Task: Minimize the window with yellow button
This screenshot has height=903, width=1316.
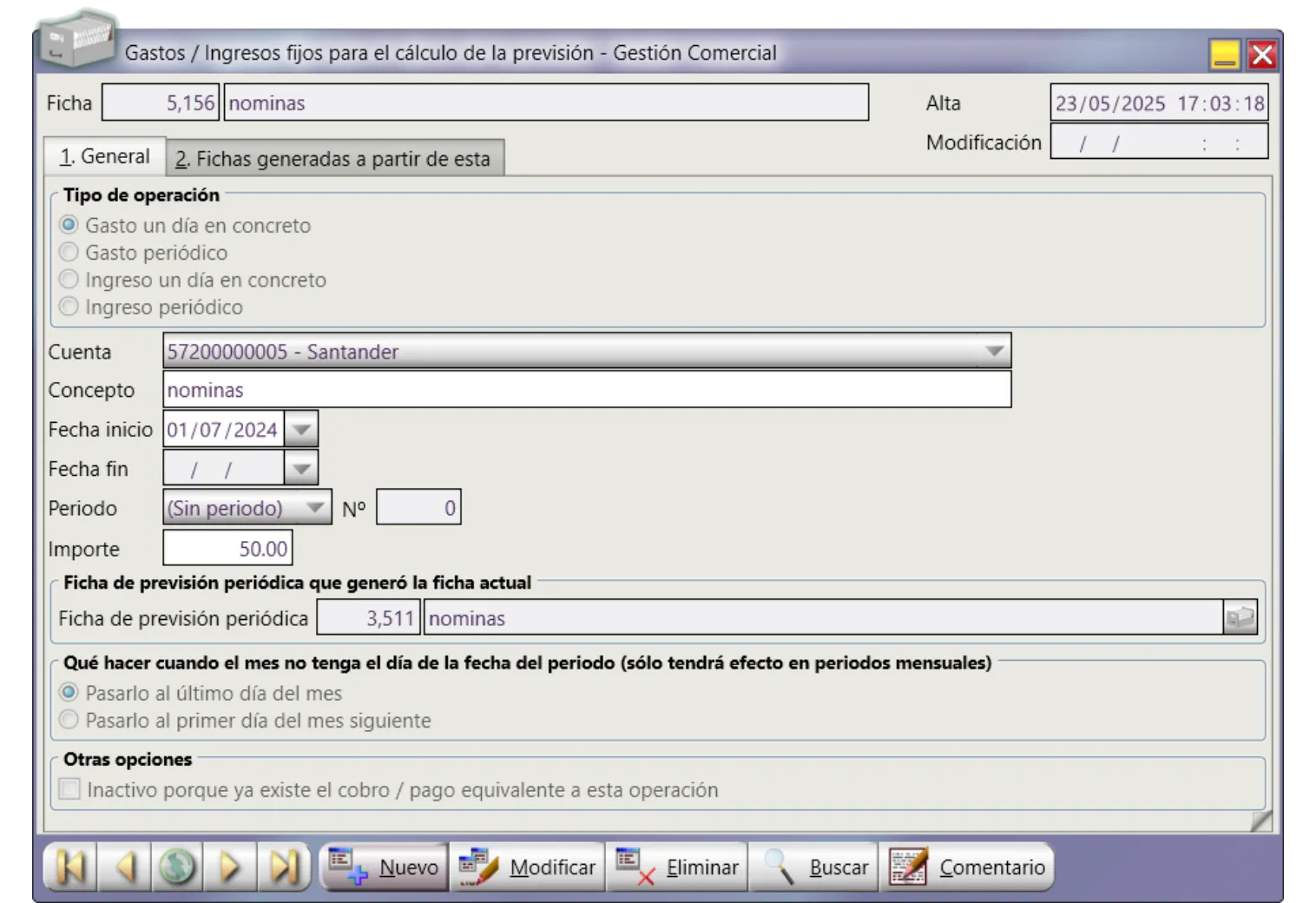Action: 1225,55
